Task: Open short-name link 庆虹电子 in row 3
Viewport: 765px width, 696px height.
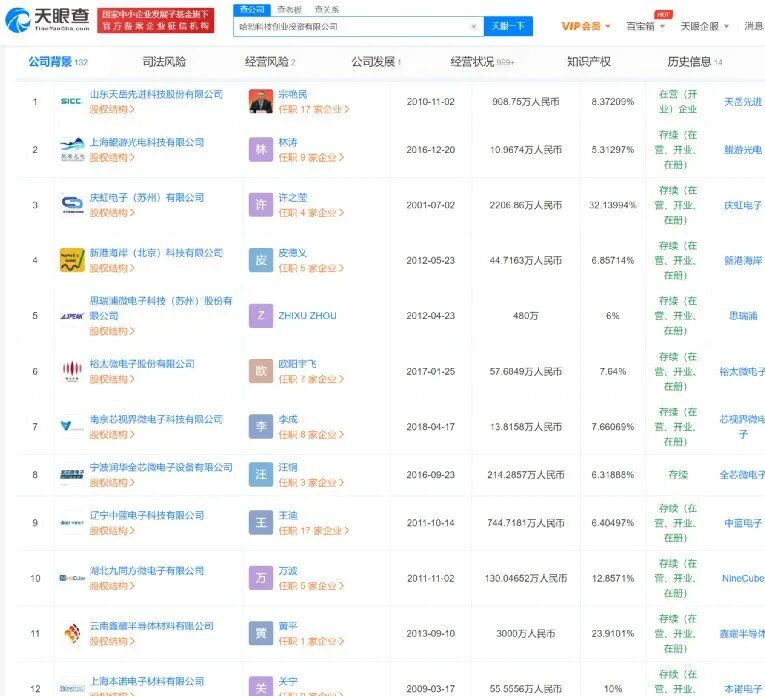Action: [743, 205]
